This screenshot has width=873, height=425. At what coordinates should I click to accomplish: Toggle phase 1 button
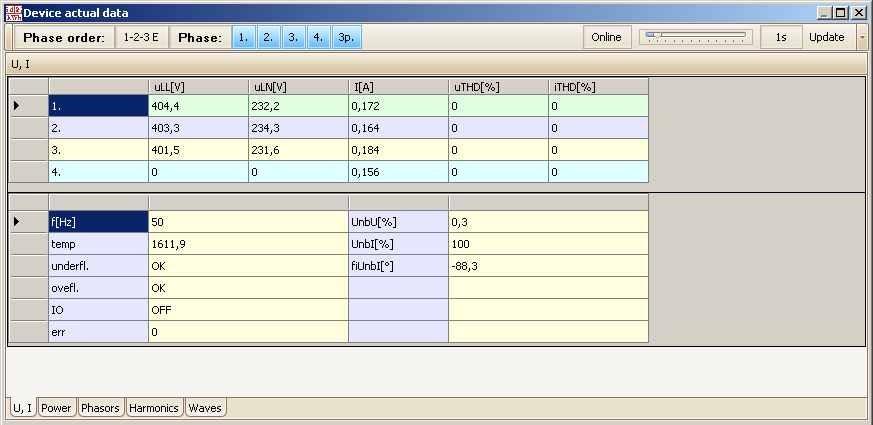pyautogui.click(x=243, y=37)
